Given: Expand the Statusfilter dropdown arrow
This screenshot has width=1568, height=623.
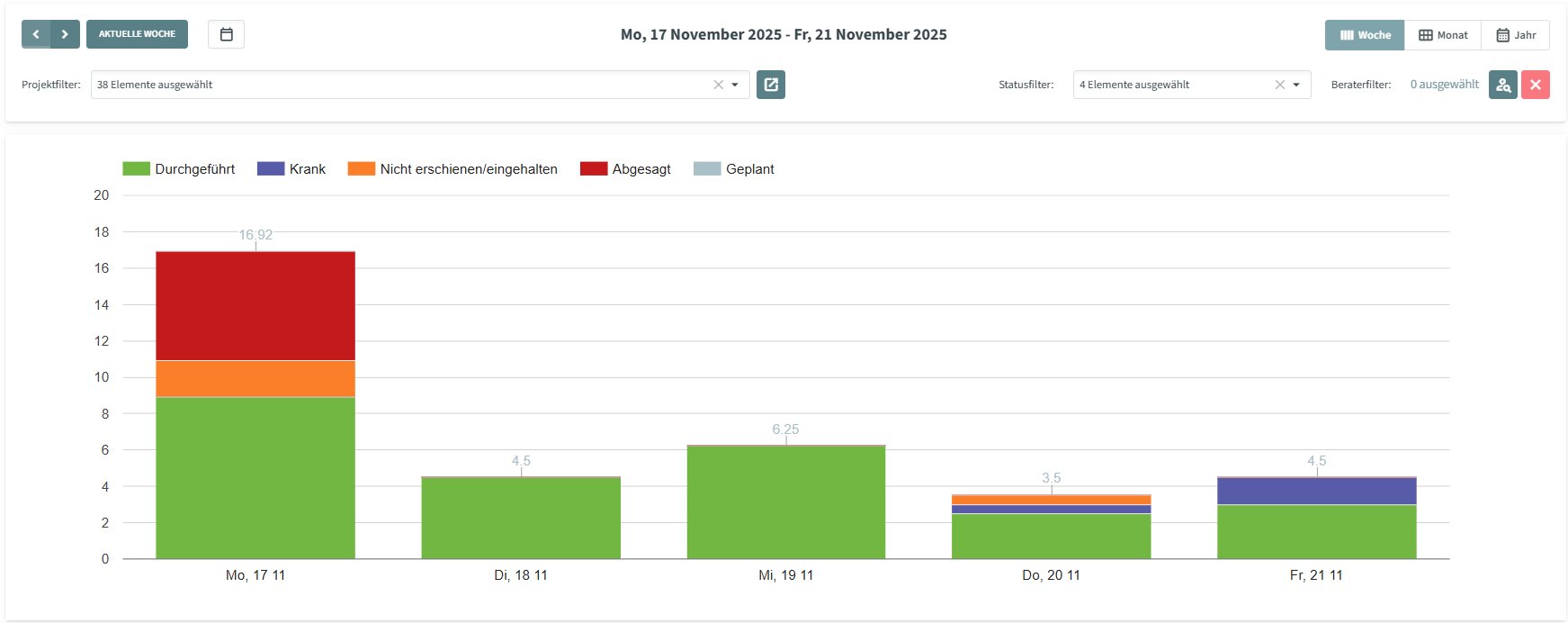Looking at the screenshot, I should click(1296, 85).
